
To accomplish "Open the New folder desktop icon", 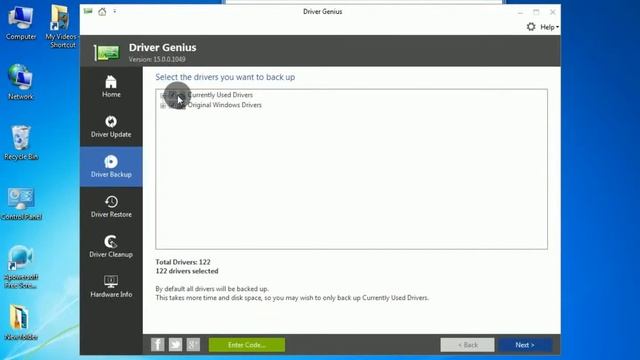I will coord(21,322).
